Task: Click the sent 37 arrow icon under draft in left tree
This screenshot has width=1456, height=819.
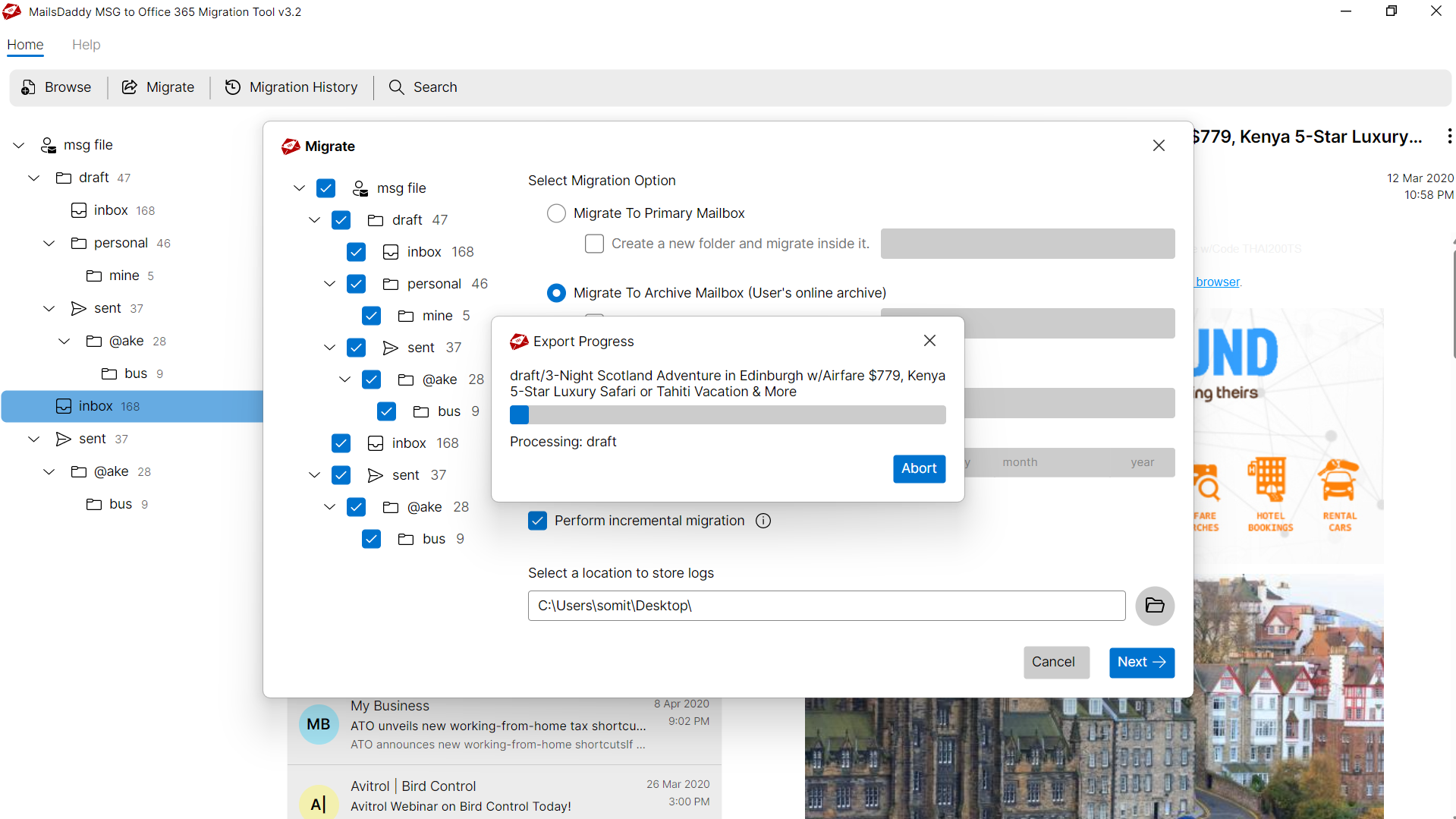Action: click(x=79, y=308)
